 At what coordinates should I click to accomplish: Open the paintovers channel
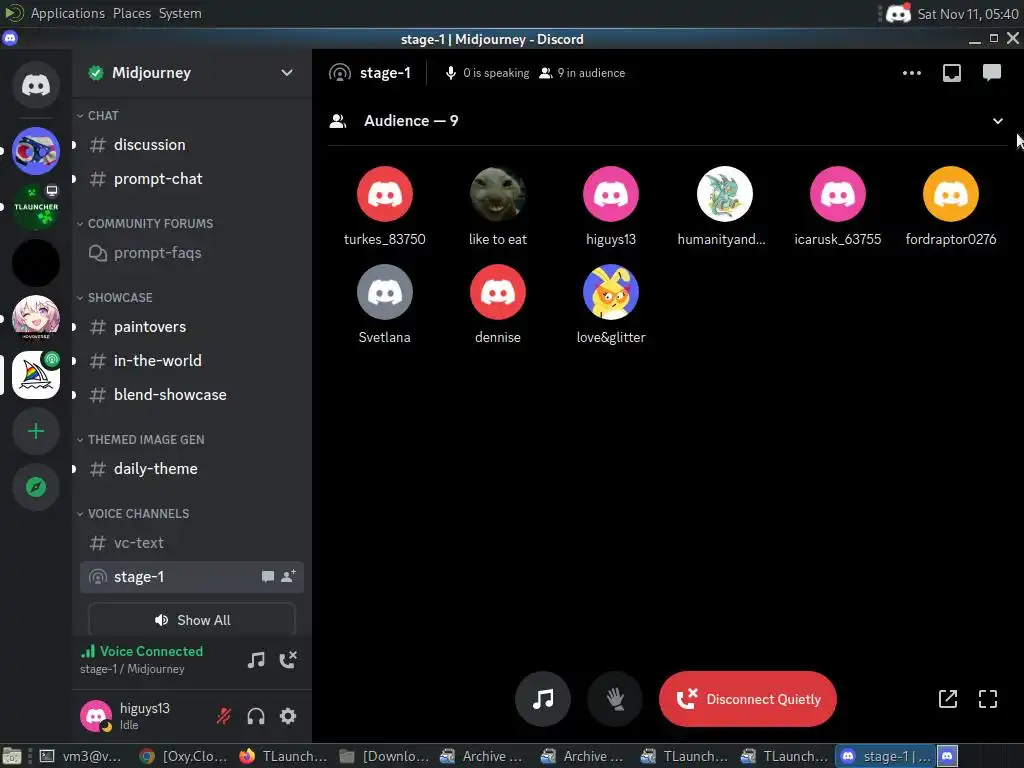pyautogui.click(x=191, y=327)
